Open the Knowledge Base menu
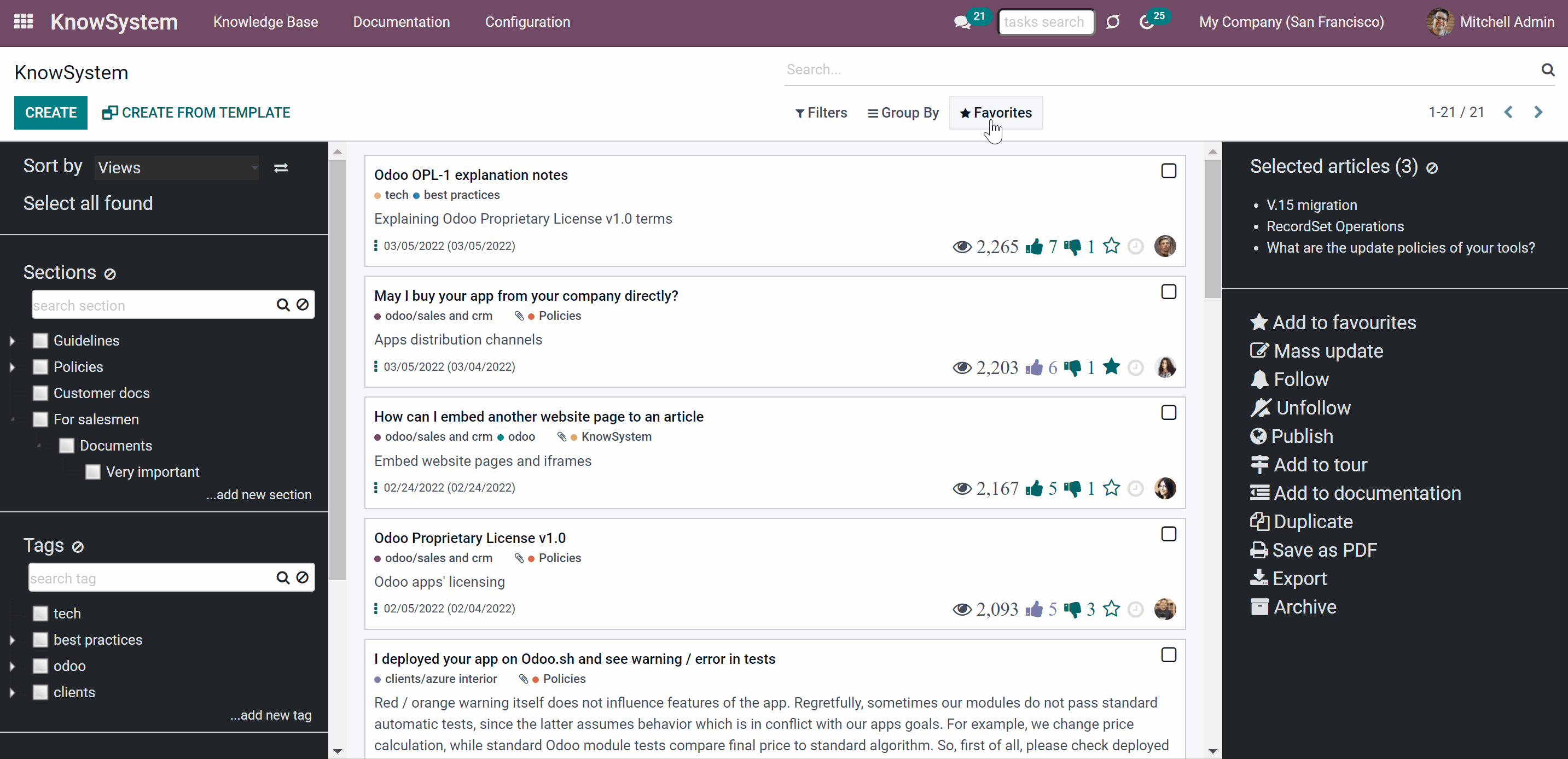1568x759 pixels. point(265,22)
